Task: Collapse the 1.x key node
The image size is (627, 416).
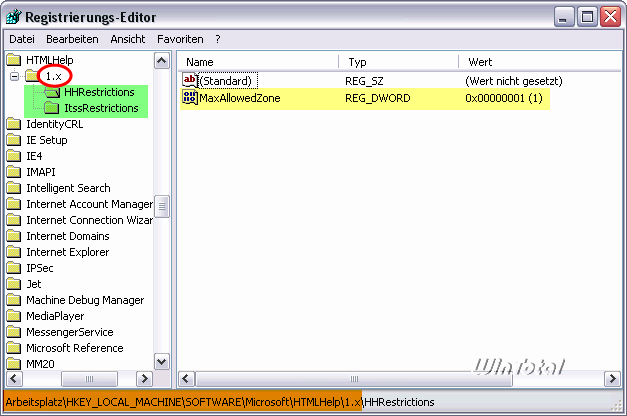Action: [14, 76]
